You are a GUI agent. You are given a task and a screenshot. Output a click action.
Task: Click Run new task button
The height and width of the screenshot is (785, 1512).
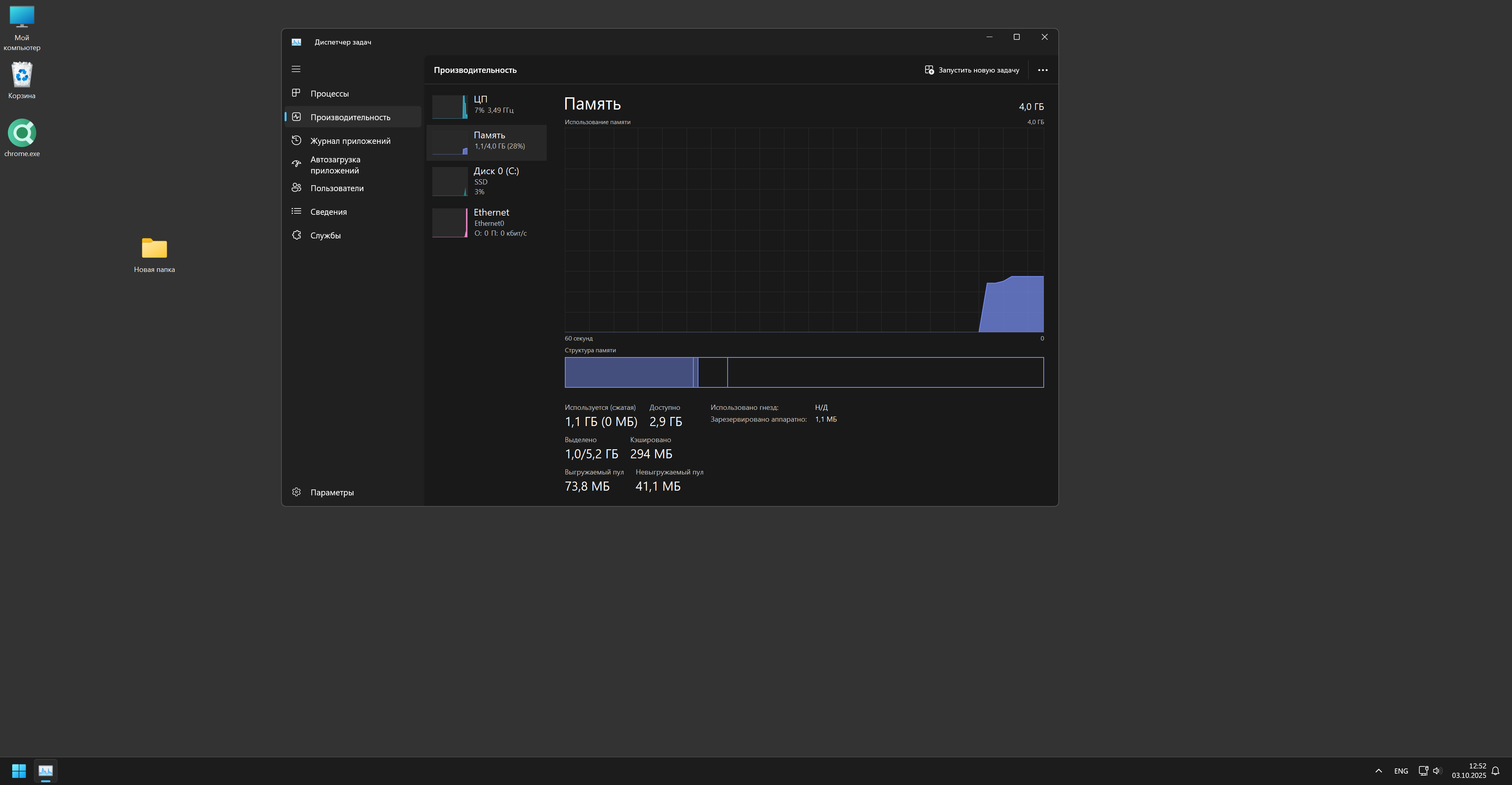972,70
